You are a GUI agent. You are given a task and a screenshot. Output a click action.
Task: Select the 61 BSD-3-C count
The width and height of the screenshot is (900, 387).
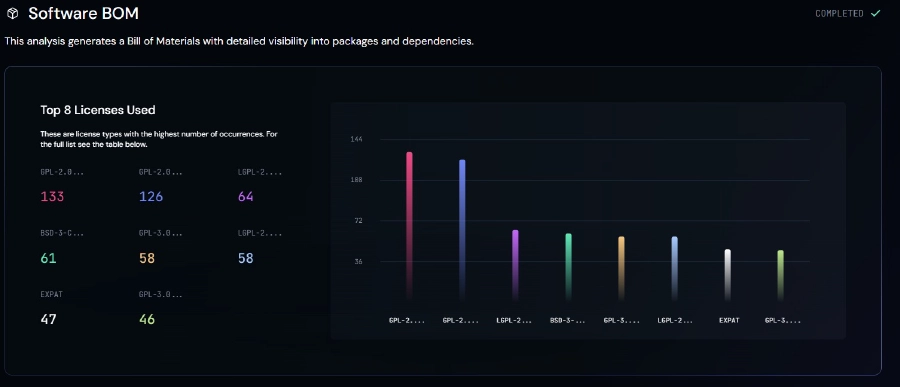coord(48,258)
